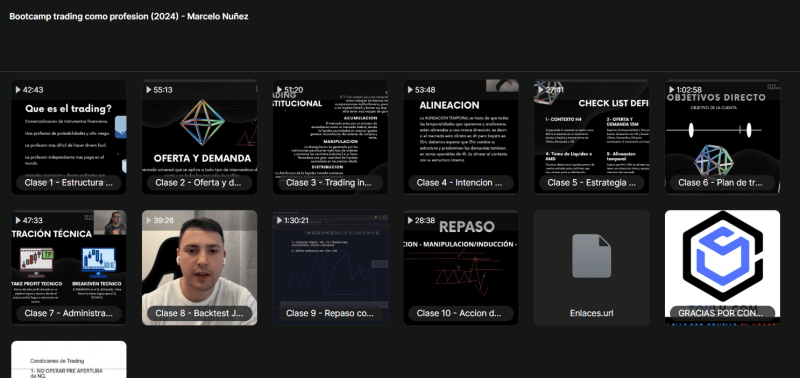The image size is (800, 378).
Task: Click play icon on 39:26 video
Action: click(x=149, y=220)
